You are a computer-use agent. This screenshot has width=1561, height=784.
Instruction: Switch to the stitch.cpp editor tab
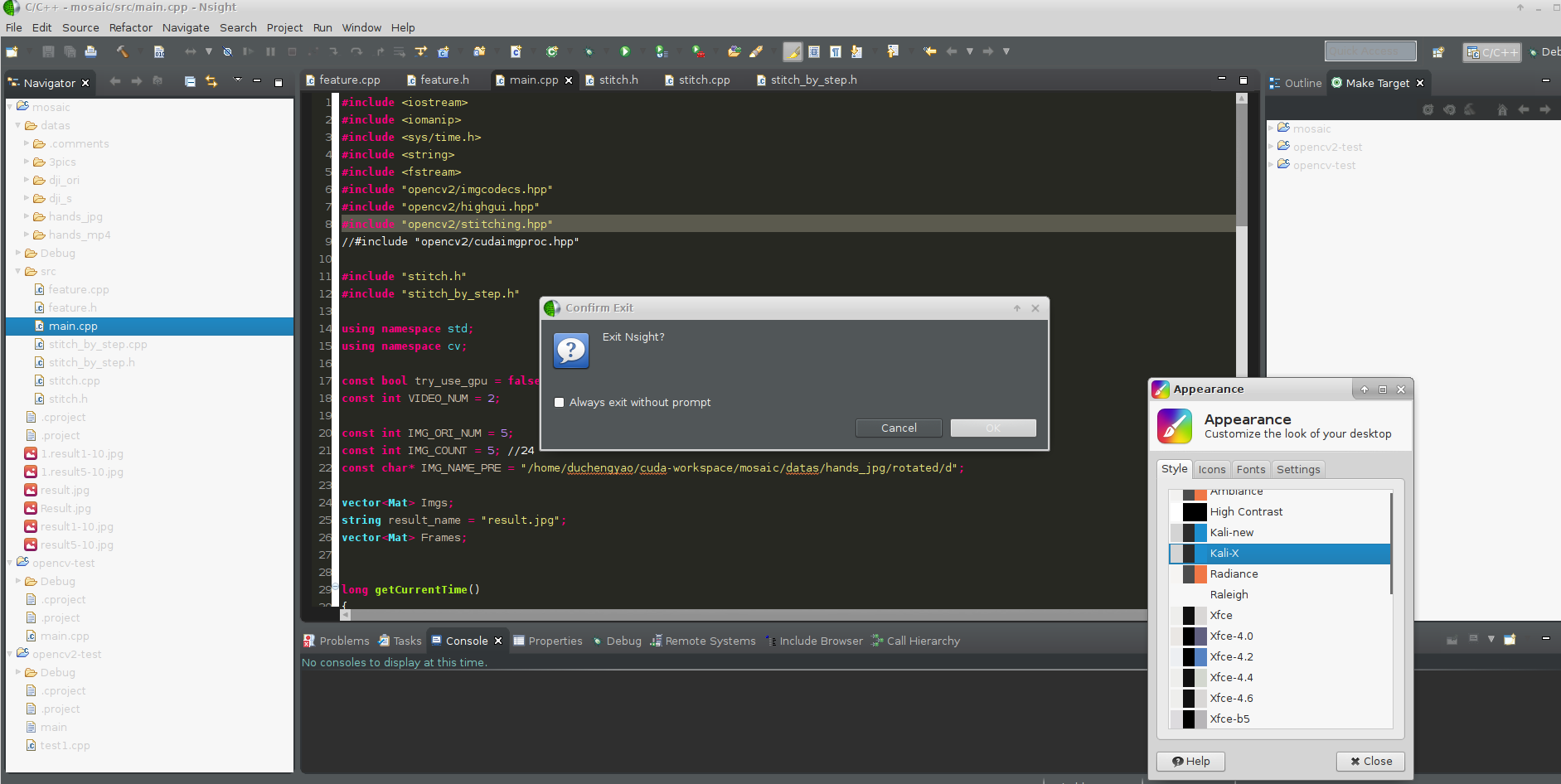[x=703, y=80]
